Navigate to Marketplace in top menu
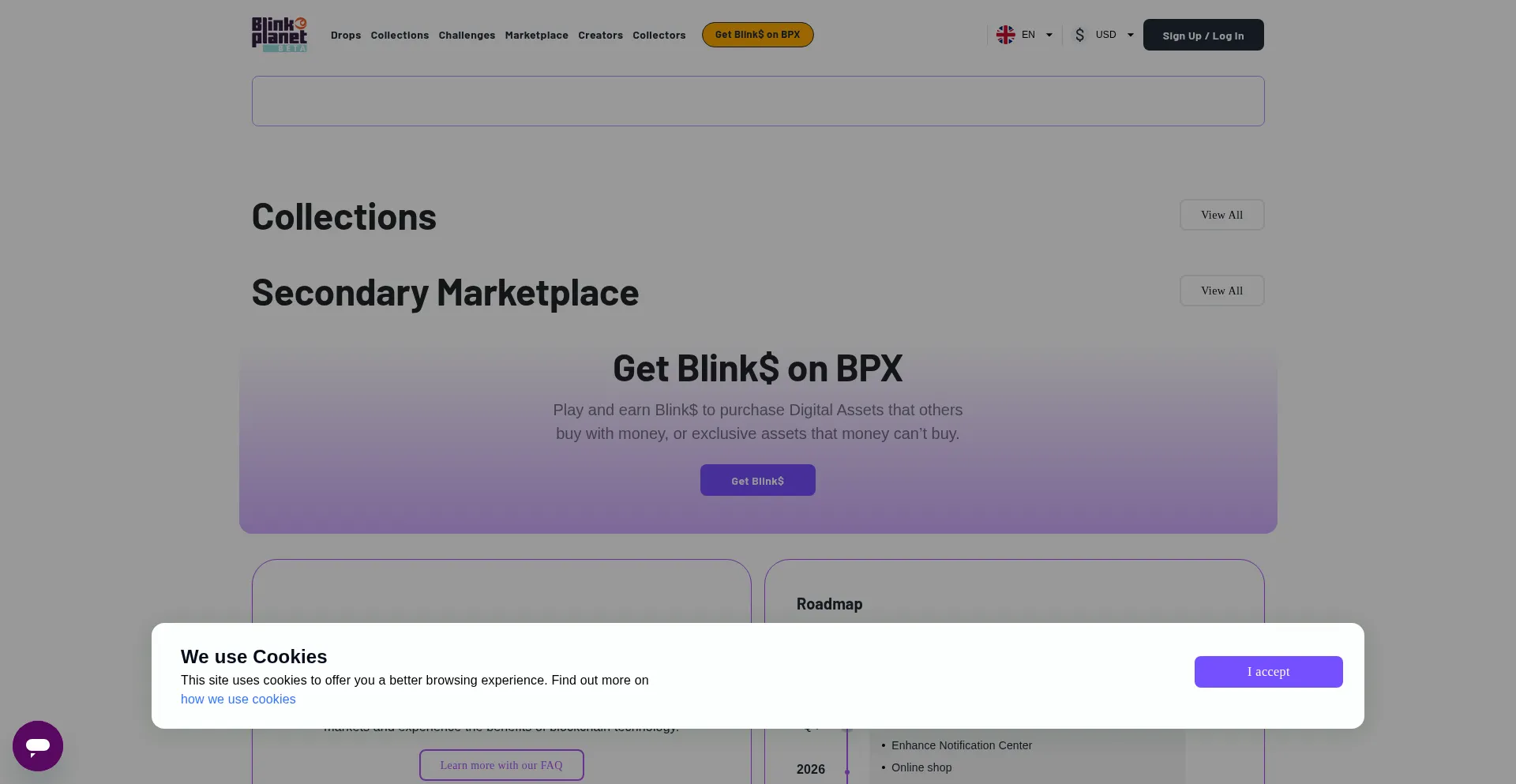 tap(536, 36)
